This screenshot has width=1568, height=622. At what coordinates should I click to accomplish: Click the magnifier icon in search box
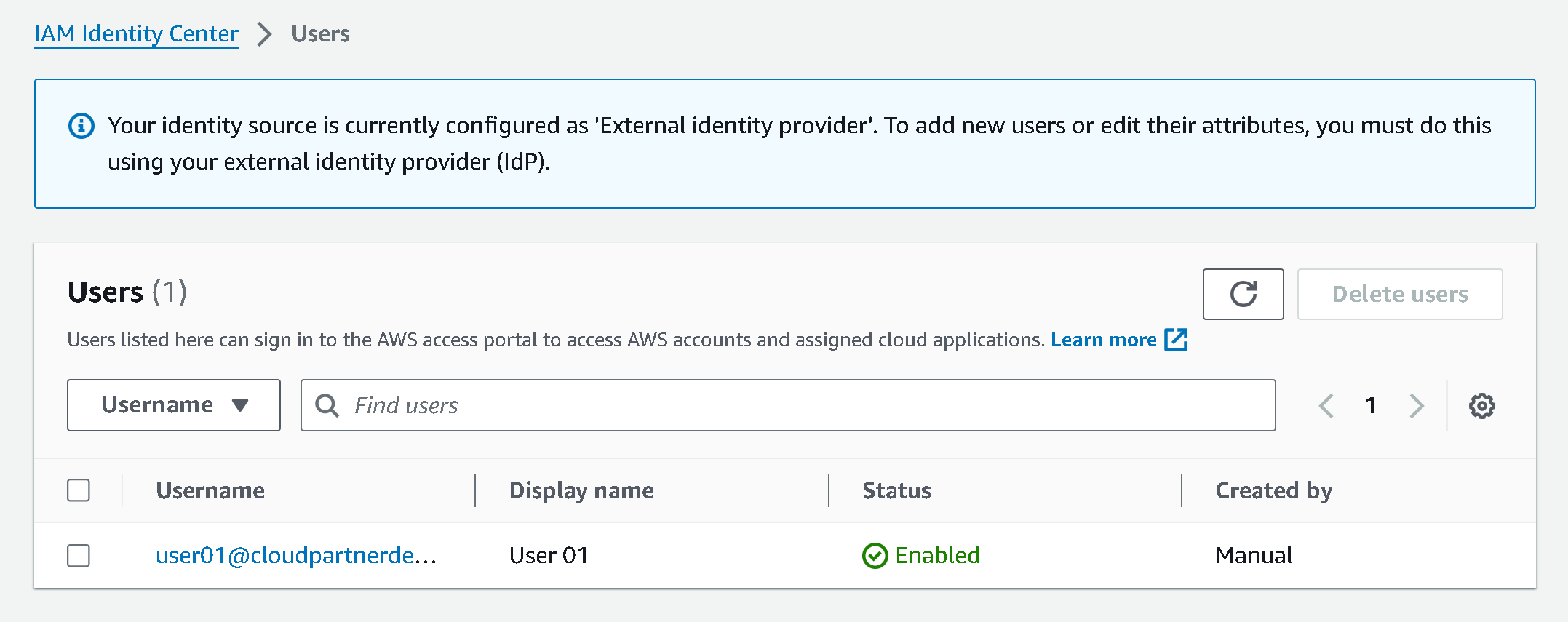coord(327,405)
